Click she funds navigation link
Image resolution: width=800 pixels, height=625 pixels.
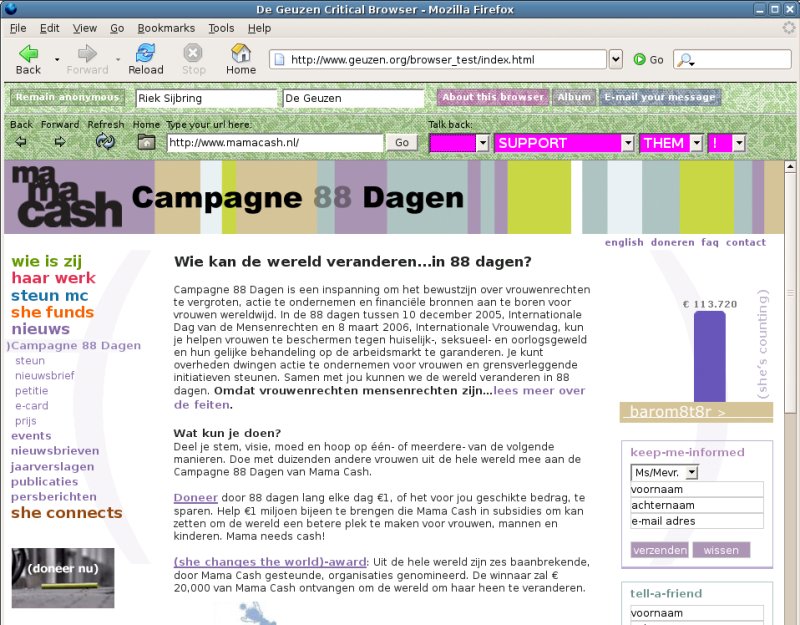point(53,312)
